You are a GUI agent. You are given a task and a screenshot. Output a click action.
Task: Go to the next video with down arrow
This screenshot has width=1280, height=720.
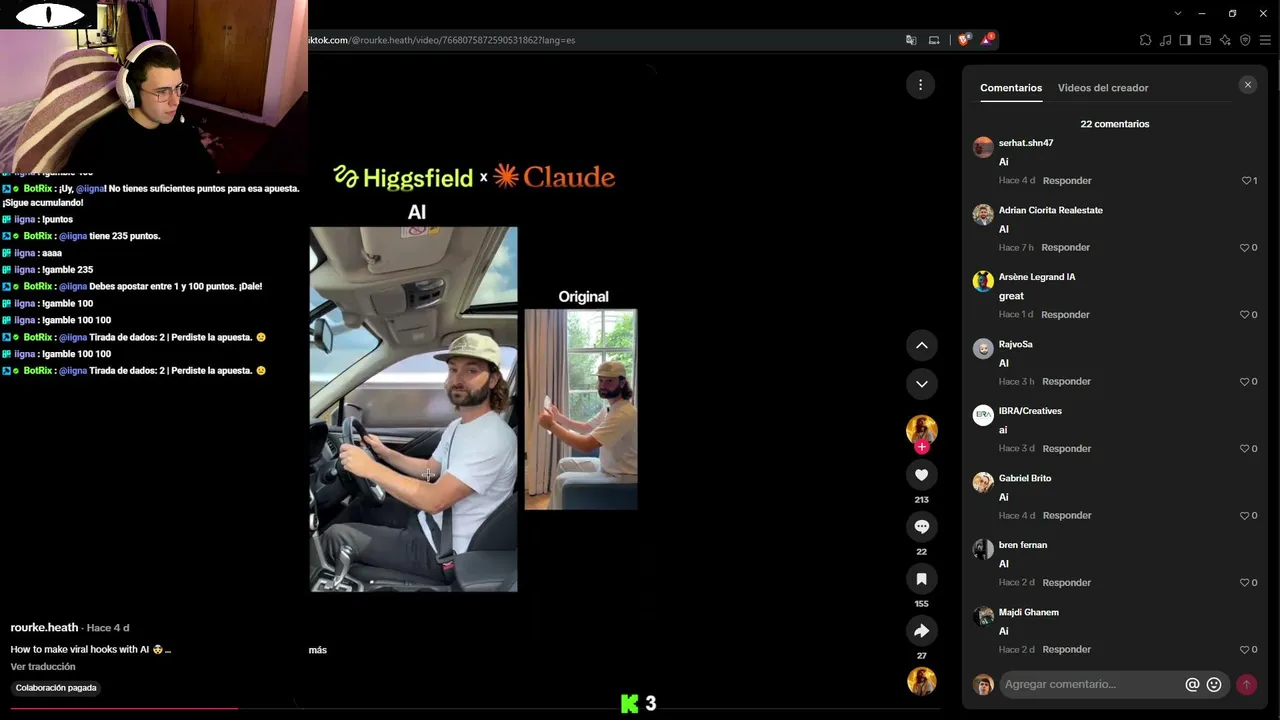click(x=921, y=384)
